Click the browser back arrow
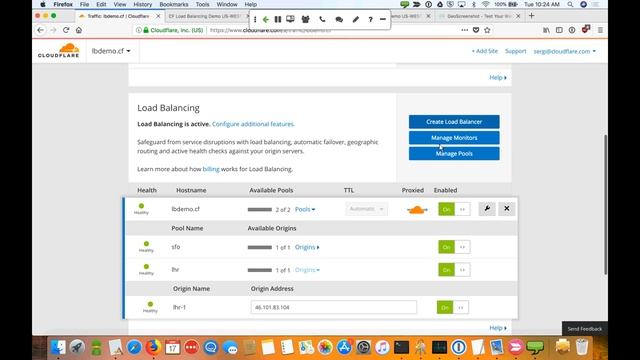 point(40,30)
